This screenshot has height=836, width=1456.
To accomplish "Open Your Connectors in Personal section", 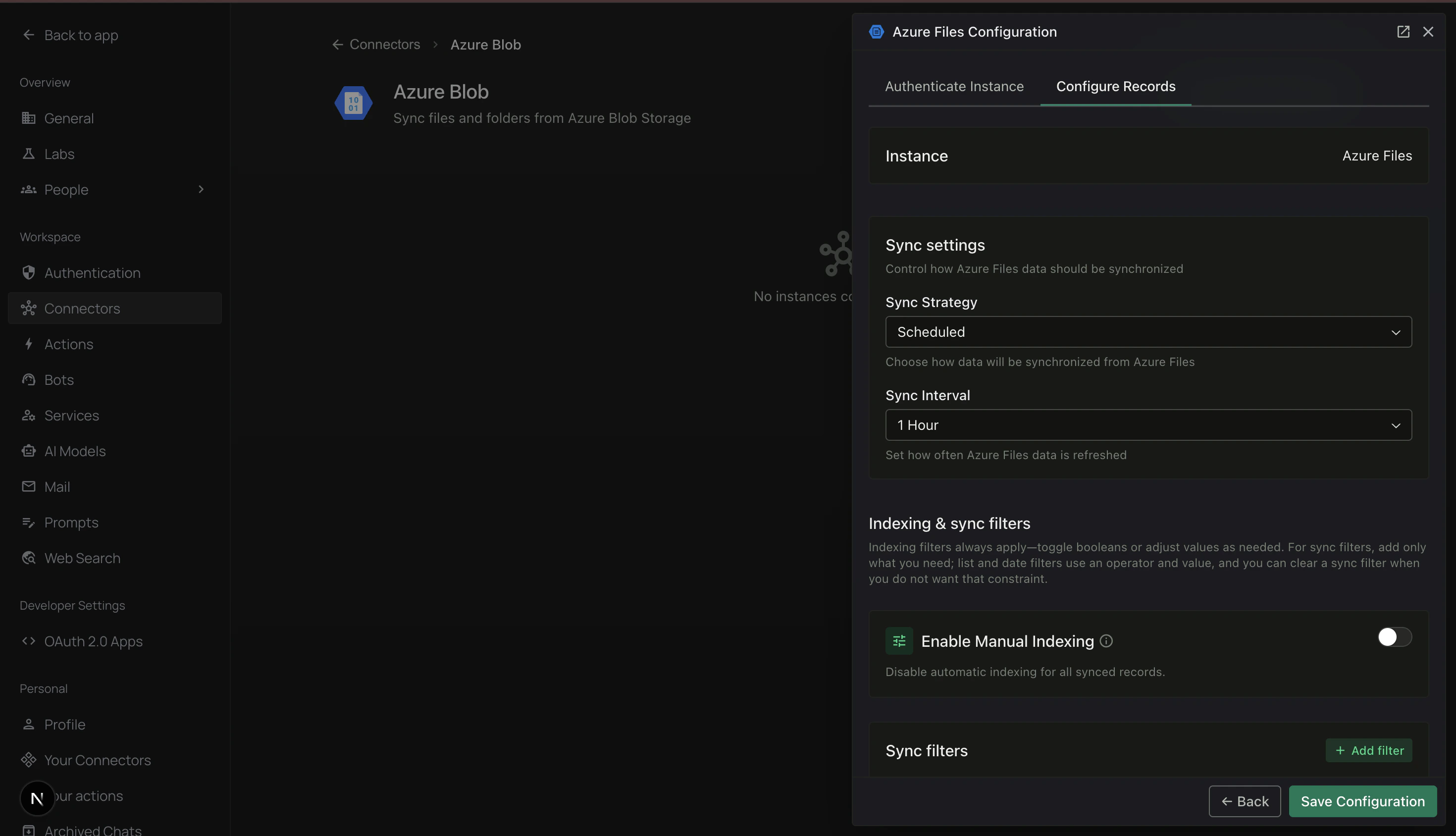I will tap(115, 760).
